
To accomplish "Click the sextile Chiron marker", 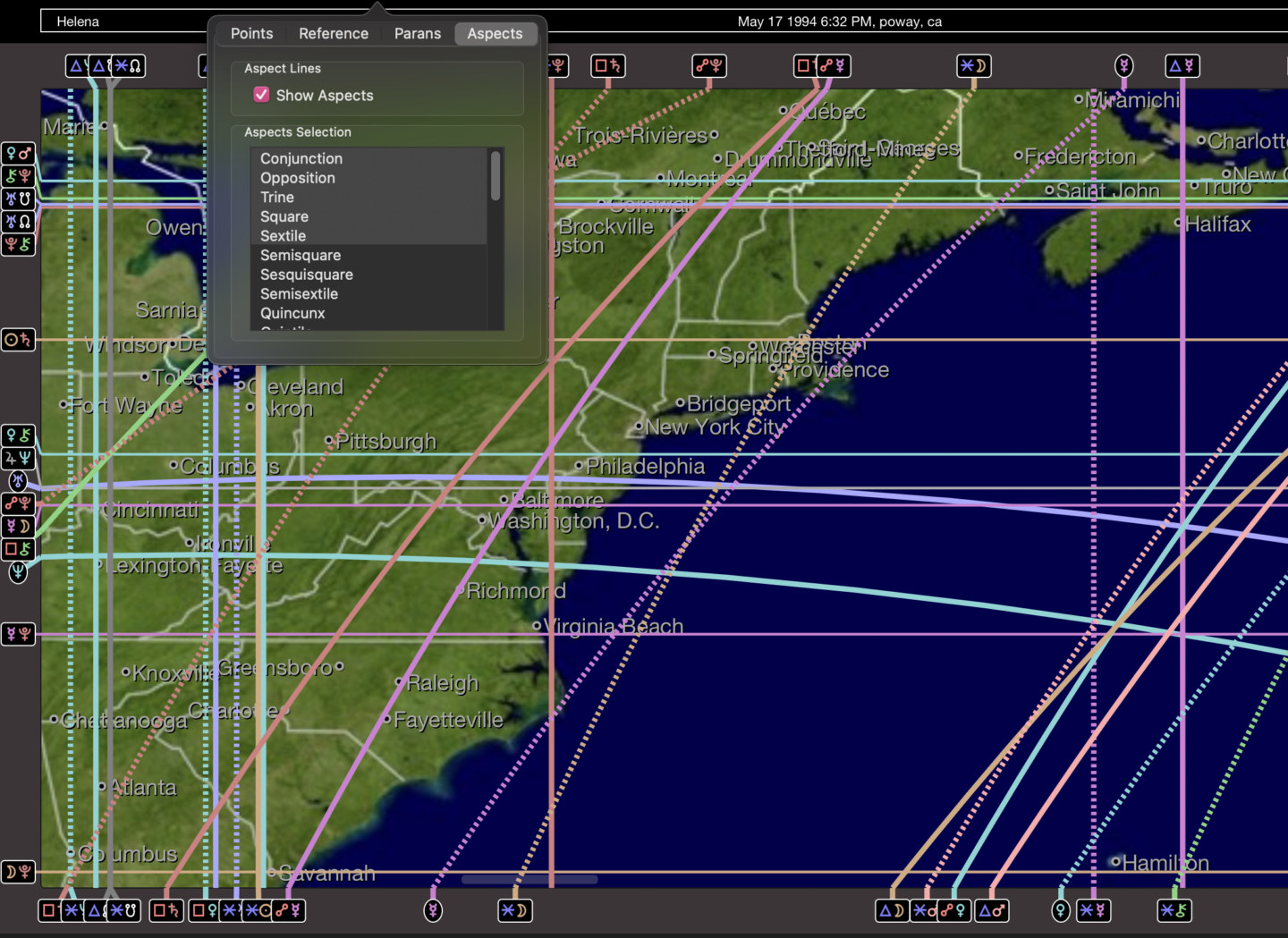I will (x=1174, y=910).
